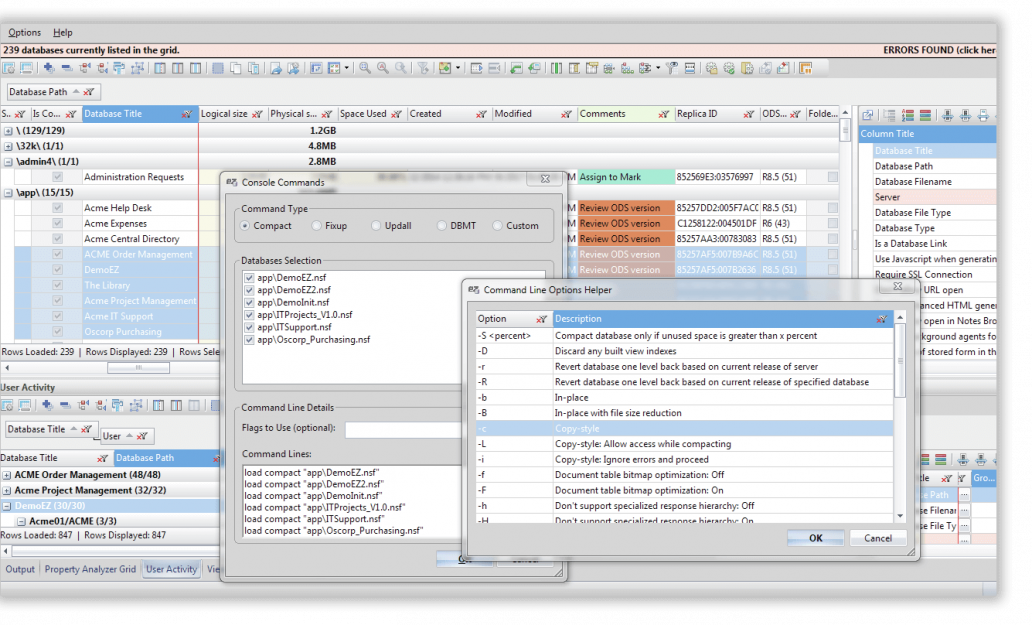Select the -c Copy-style option row
Viewport: 1032px width, 625px height.
pyautogui.click(x=684, y=429)
